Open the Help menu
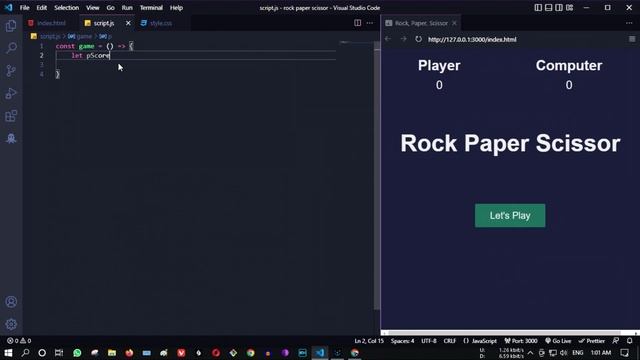 176,8
